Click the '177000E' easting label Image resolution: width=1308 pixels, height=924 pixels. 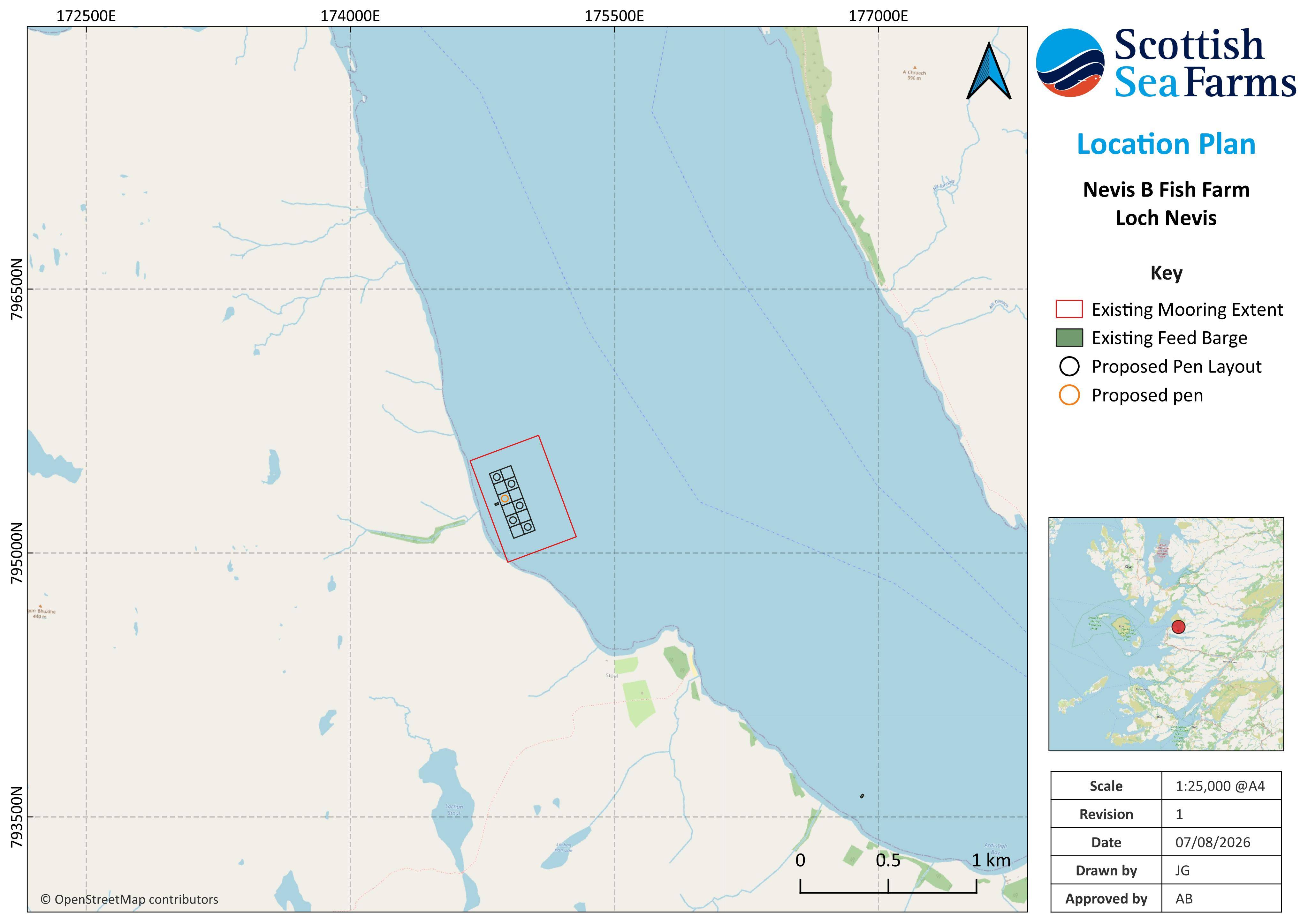pyautogui.click(x=878, y=16)
